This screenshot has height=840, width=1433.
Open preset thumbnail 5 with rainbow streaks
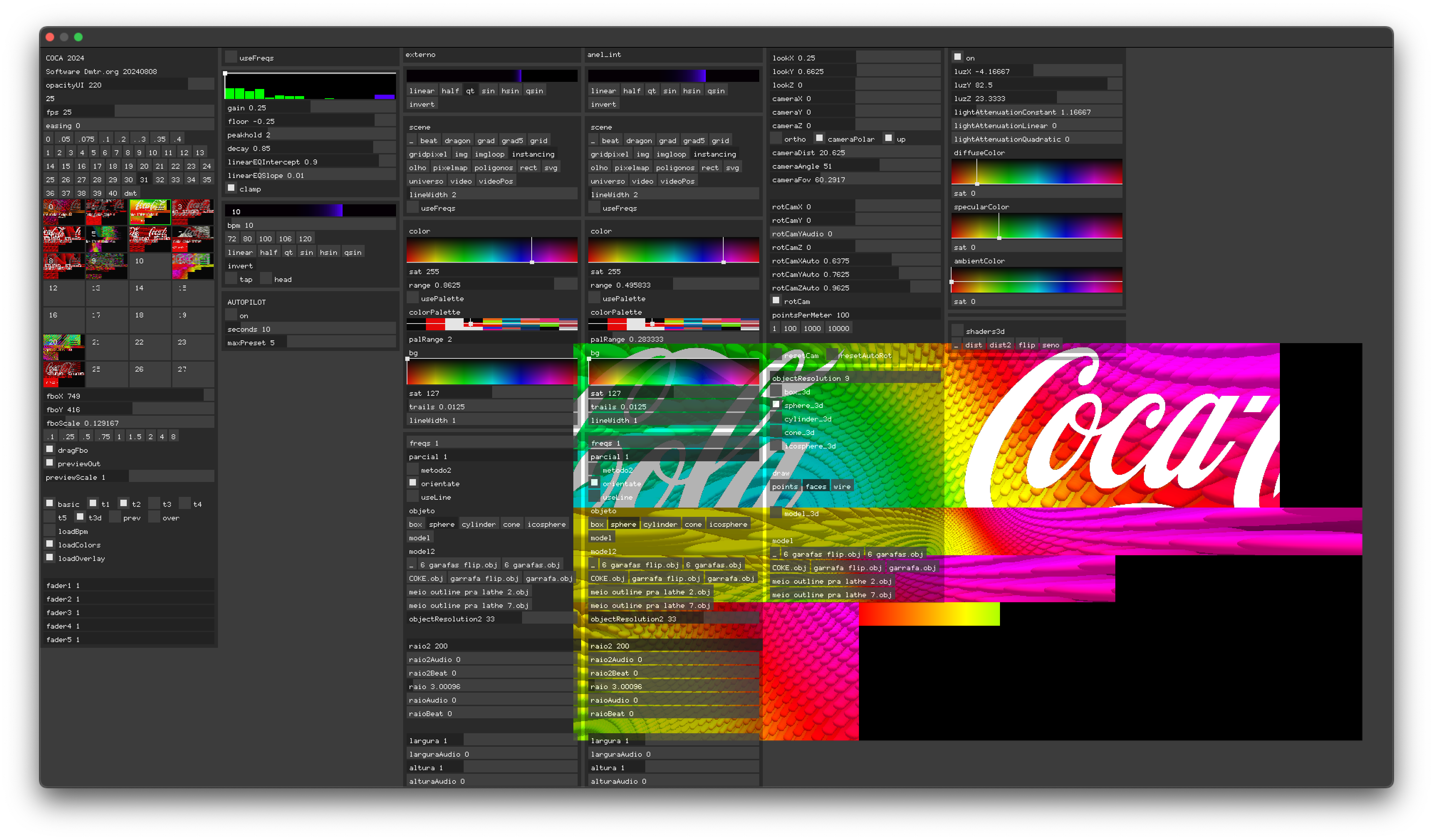(x=107, y=239)
